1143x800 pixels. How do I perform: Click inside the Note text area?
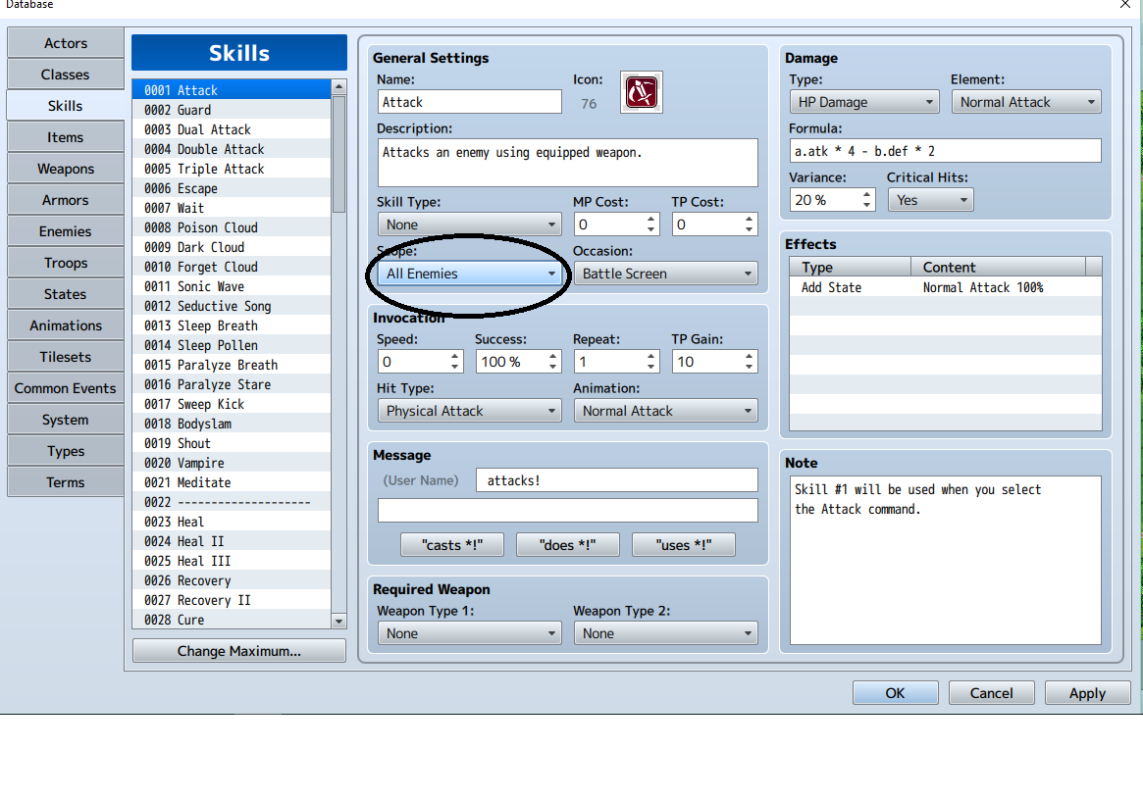[x=945, y=560]
